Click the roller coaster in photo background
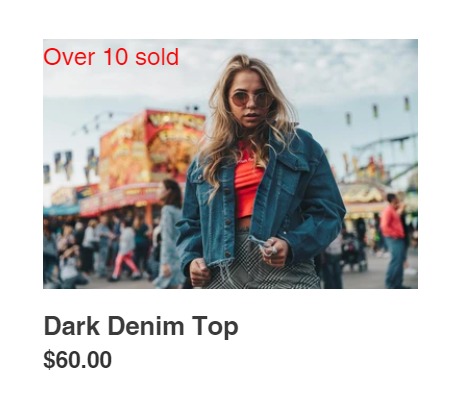 pos(388,157)
